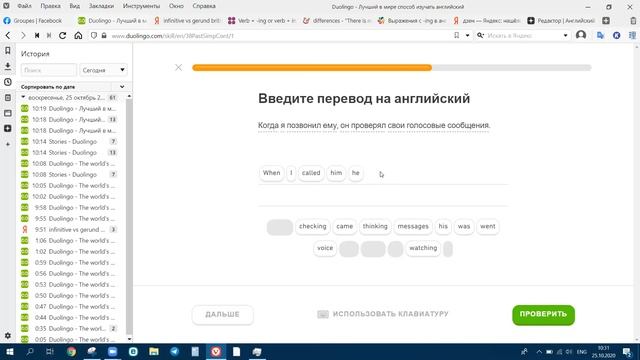Open the tracker blocker shield icon

94,36
